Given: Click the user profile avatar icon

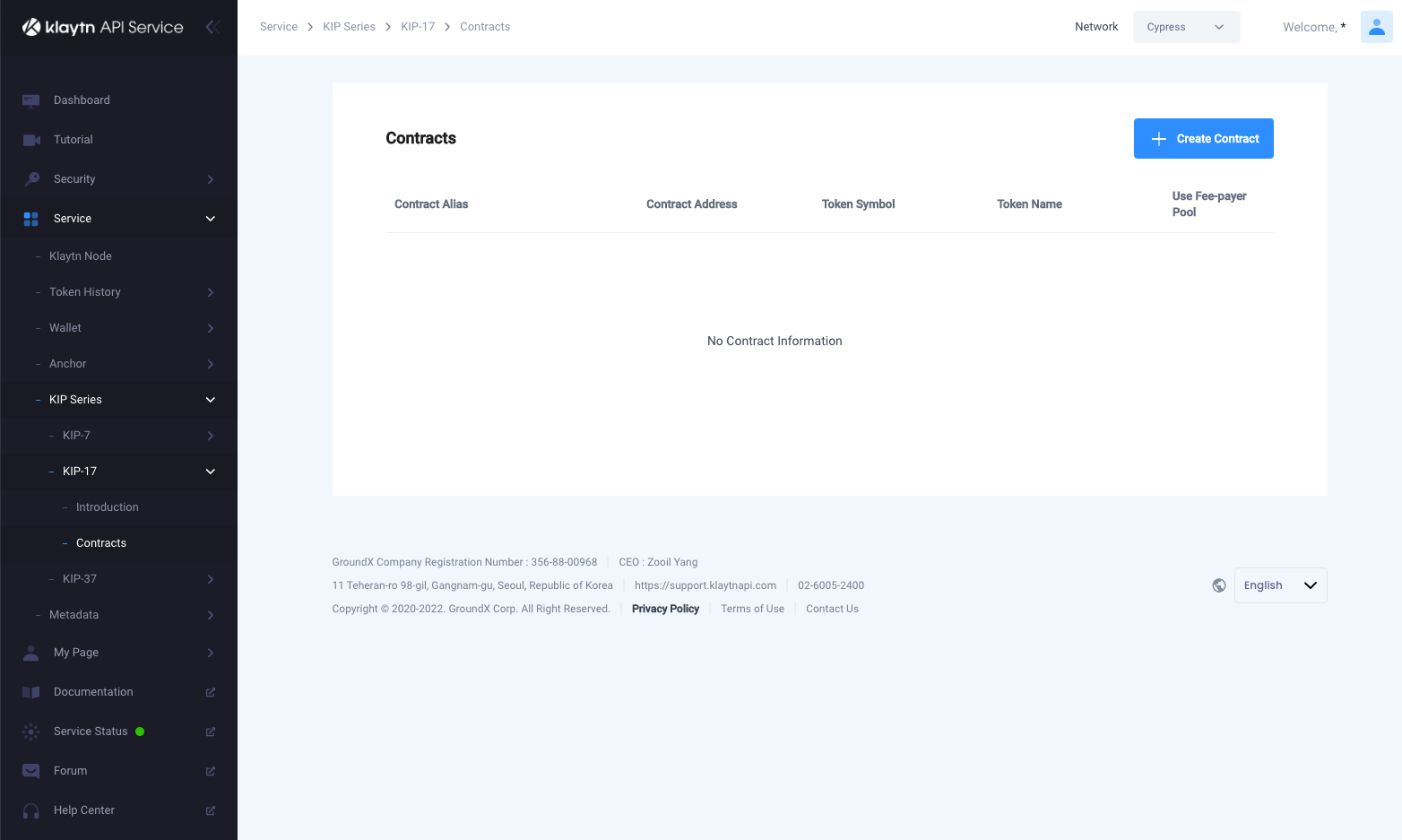Looking at the screenshot, I should [x=1376, y=27].
